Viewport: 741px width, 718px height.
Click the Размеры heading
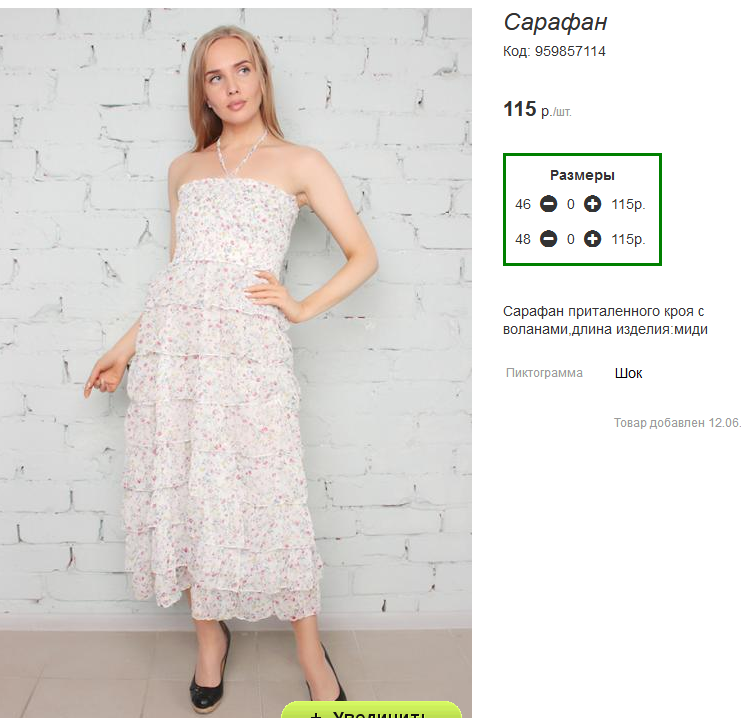click(582, 175)
